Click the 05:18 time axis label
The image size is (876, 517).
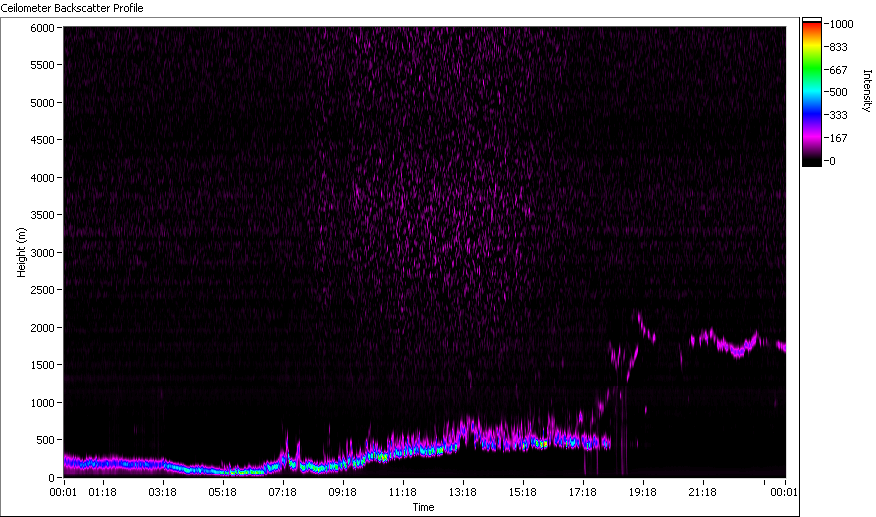pos(222,492)
